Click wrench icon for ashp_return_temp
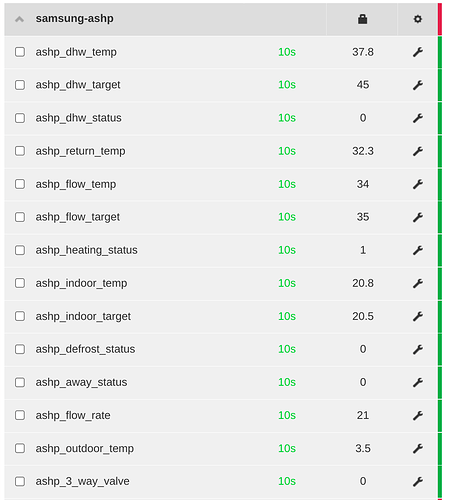Image resolution: width=449 pixels, height=500 pixels. (418, 151)
